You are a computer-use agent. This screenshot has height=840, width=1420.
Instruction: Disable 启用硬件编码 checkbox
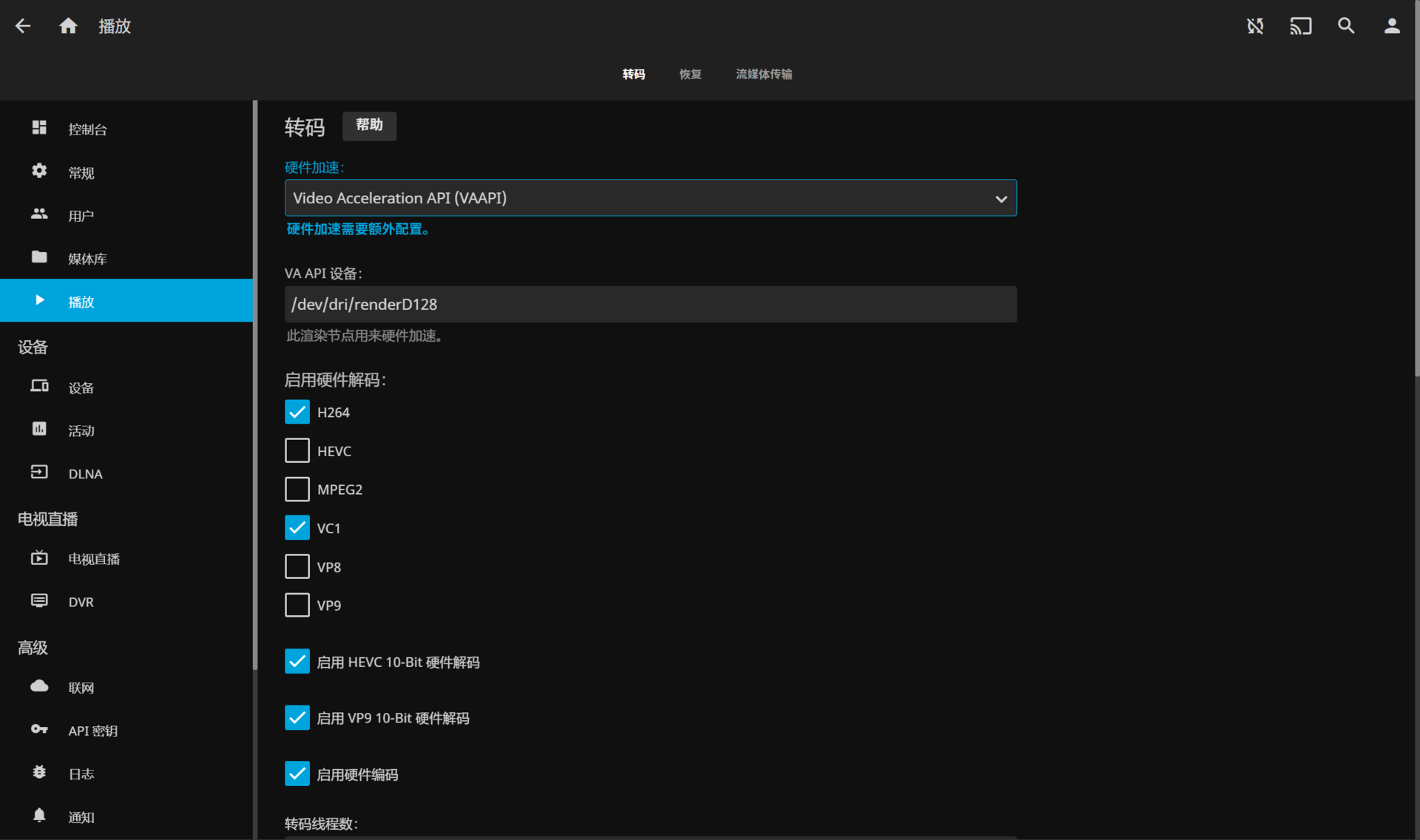[297, 774]
